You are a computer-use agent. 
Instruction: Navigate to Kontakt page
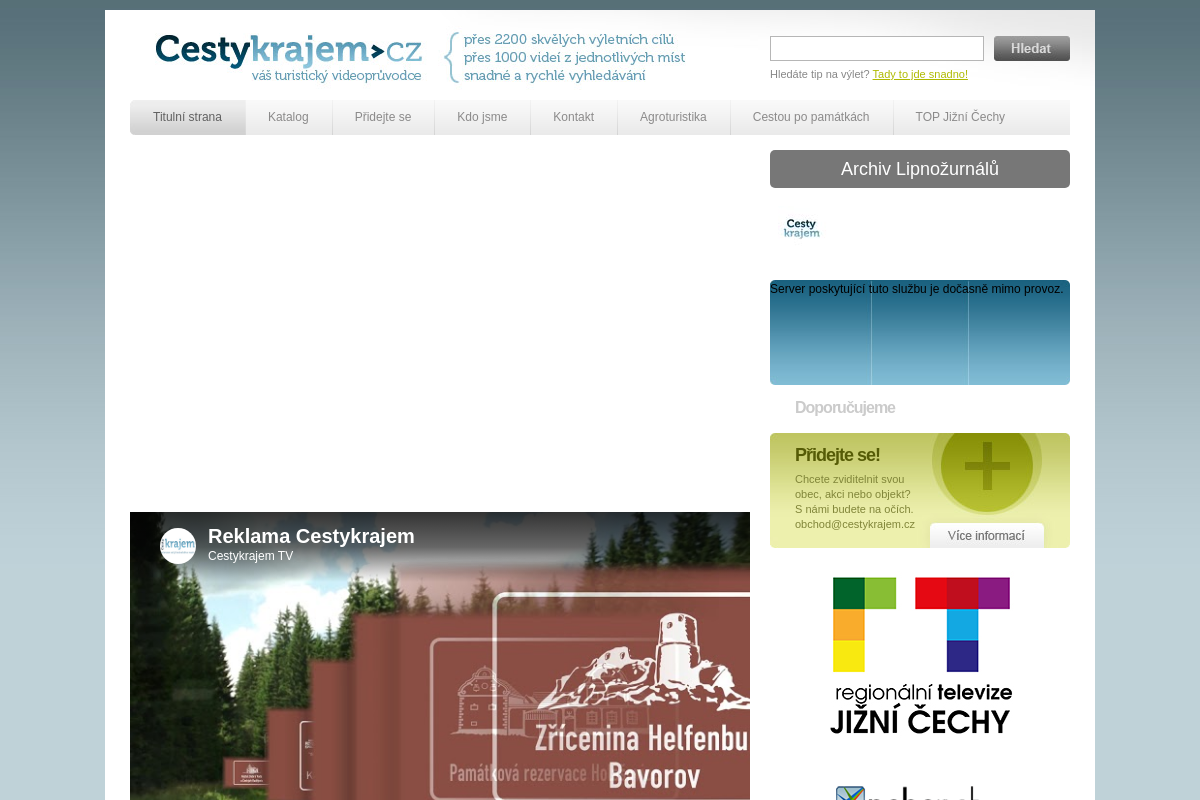click(x=574, y=117)
